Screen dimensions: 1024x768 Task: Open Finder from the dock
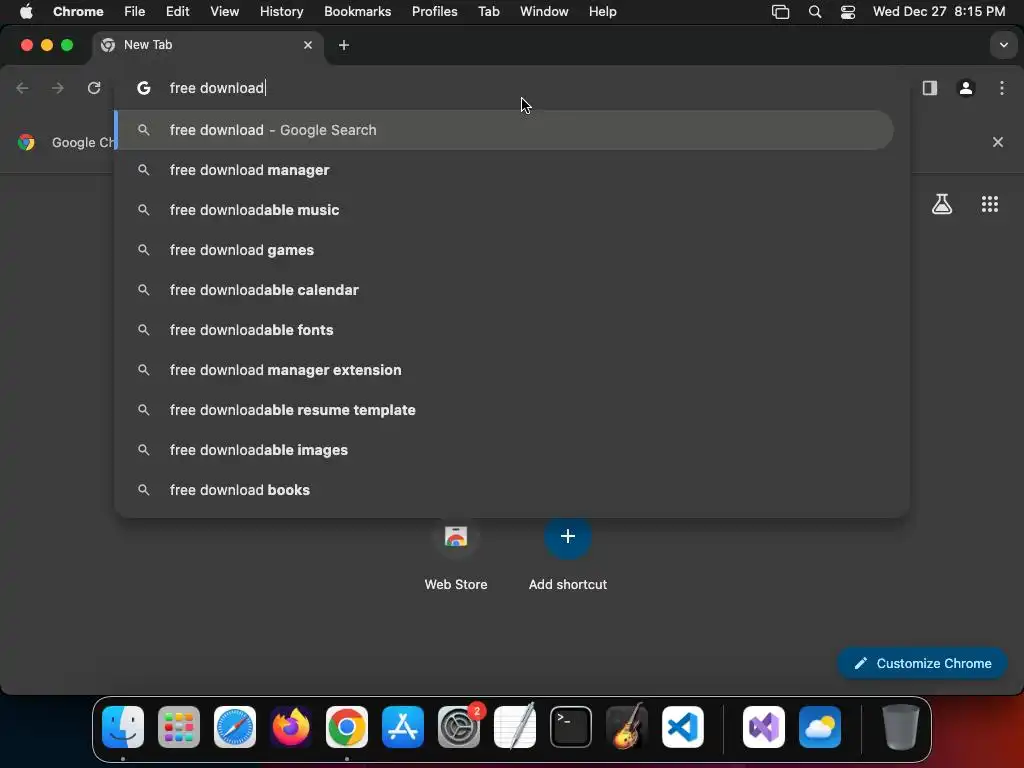click(x=123, y=727)
